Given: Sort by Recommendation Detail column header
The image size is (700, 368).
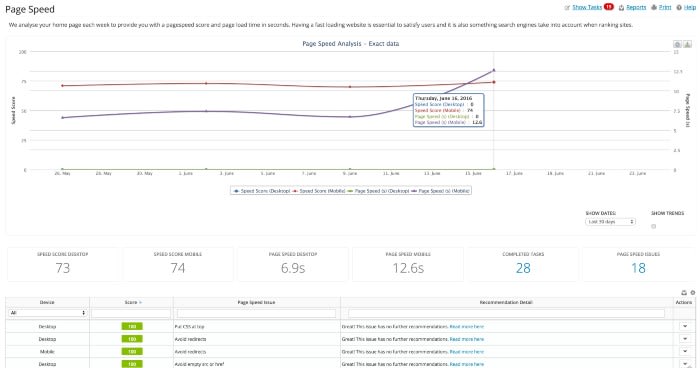Looking at the screenshot, I should coord(506,302).
